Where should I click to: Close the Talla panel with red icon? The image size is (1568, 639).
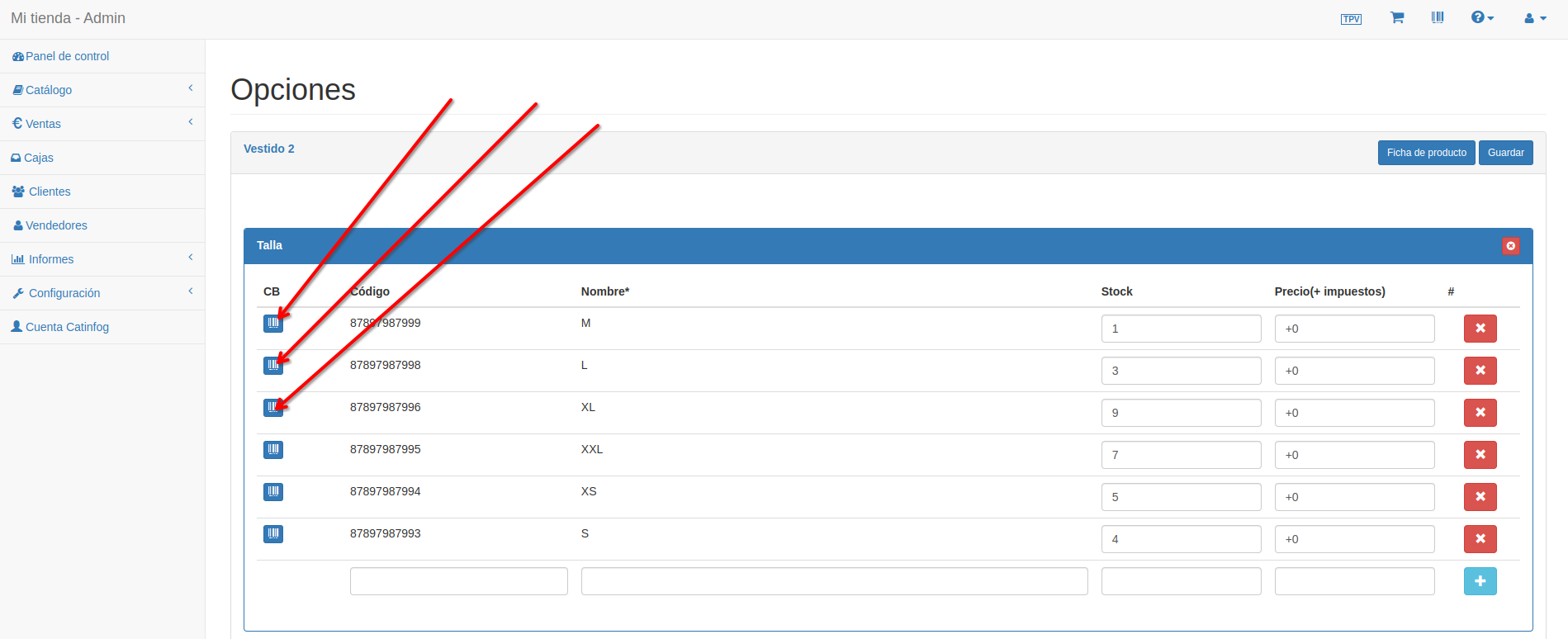pos(1510,246)
